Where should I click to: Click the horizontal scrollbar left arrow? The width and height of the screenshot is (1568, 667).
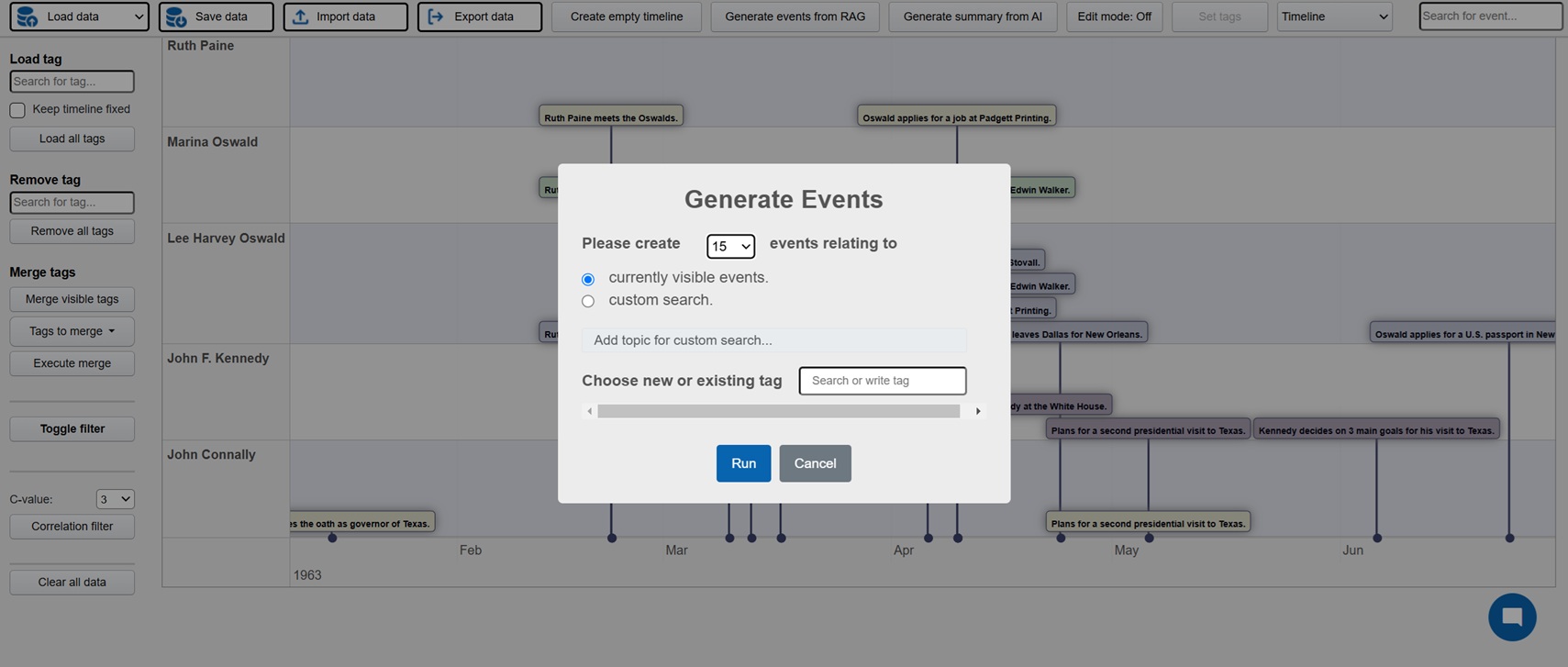pos(589,411)
